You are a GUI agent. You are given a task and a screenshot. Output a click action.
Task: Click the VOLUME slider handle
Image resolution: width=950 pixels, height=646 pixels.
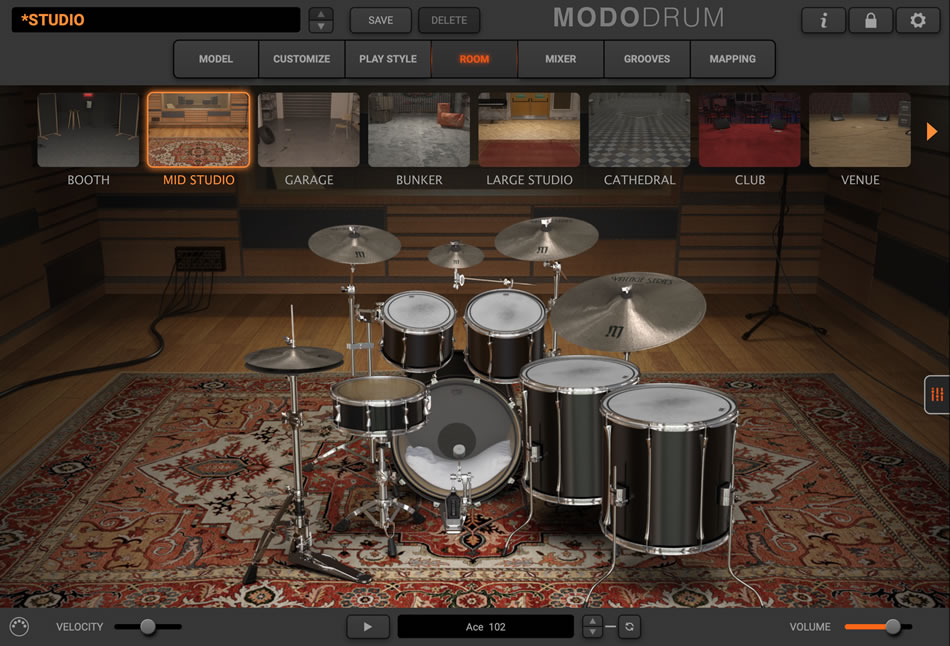tap(893, 627)
